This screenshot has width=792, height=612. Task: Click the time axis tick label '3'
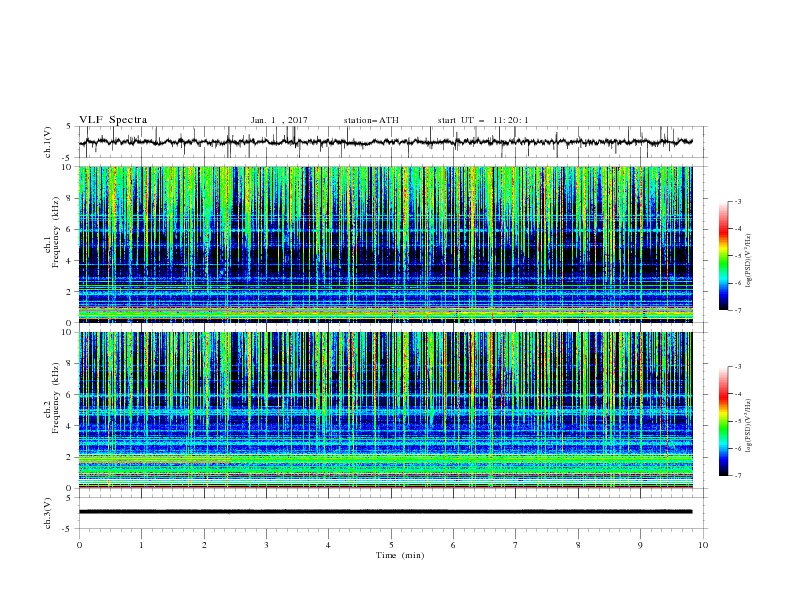[x=266, y=545]
